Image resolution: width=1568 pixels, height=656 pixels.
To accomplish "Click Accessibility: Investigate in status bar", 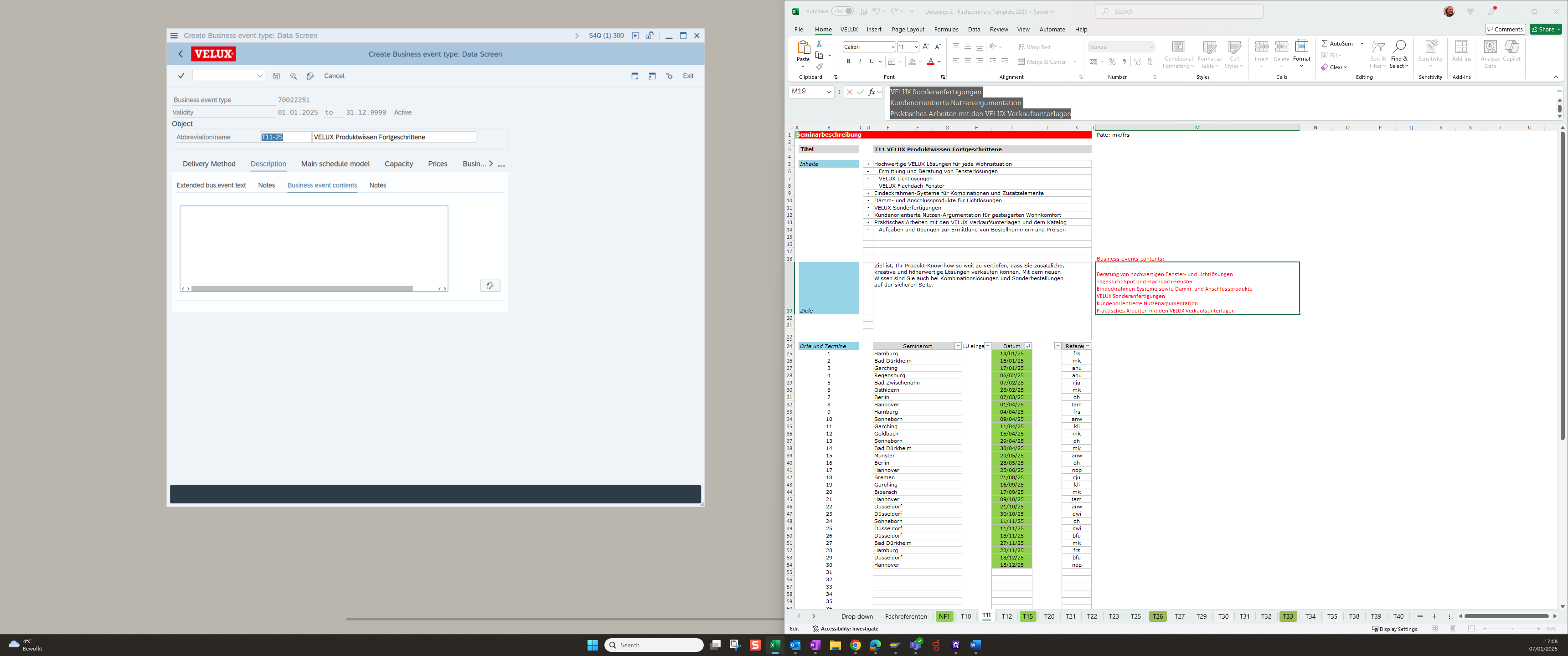I will [846, 629].
